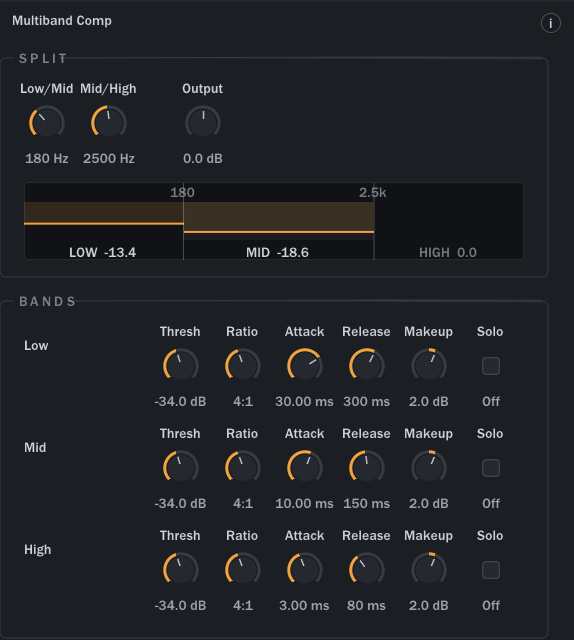Click the Low band 30.00 ms Attack value

[304, 401]
